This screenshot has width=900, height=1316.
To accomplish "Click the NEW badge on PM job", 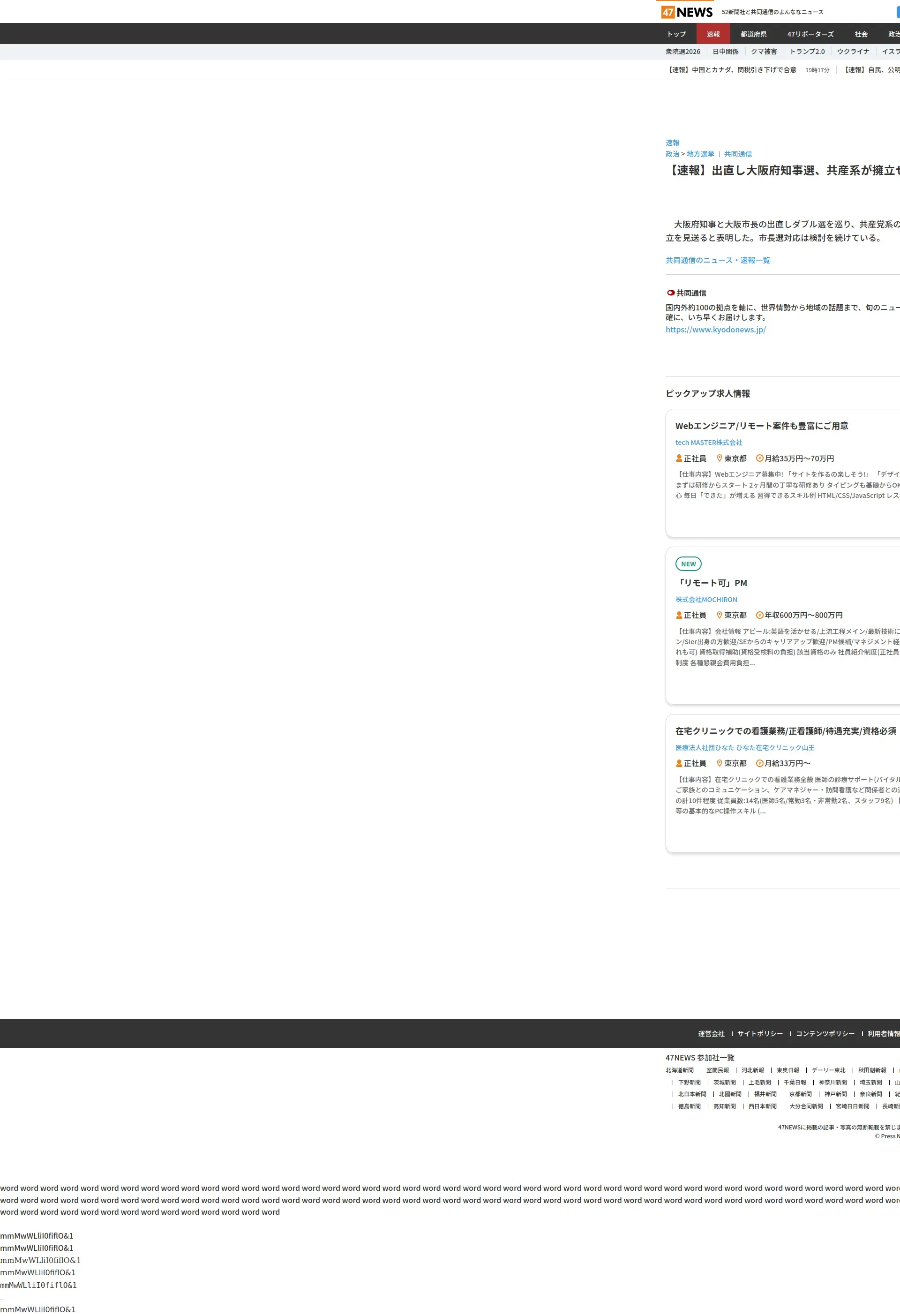I will click(688, 564).
